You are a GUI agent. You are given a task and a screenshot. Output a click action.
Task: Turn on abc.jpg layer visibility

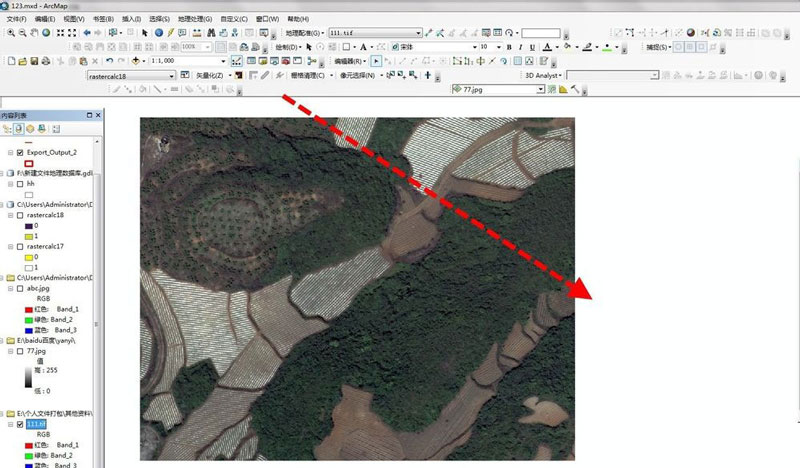click(x=20, y=288)
